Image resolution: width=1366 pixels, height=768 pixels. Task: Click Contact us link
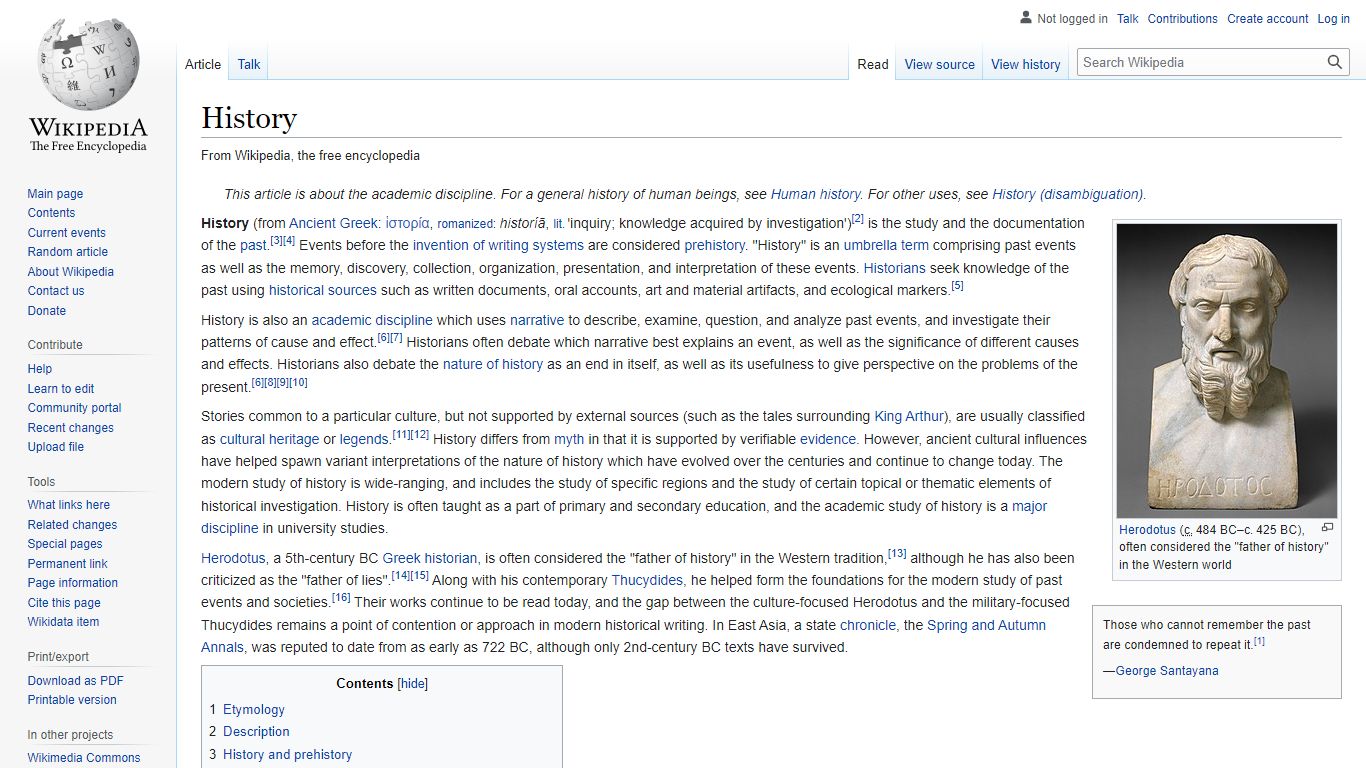[x=56, y=291]
